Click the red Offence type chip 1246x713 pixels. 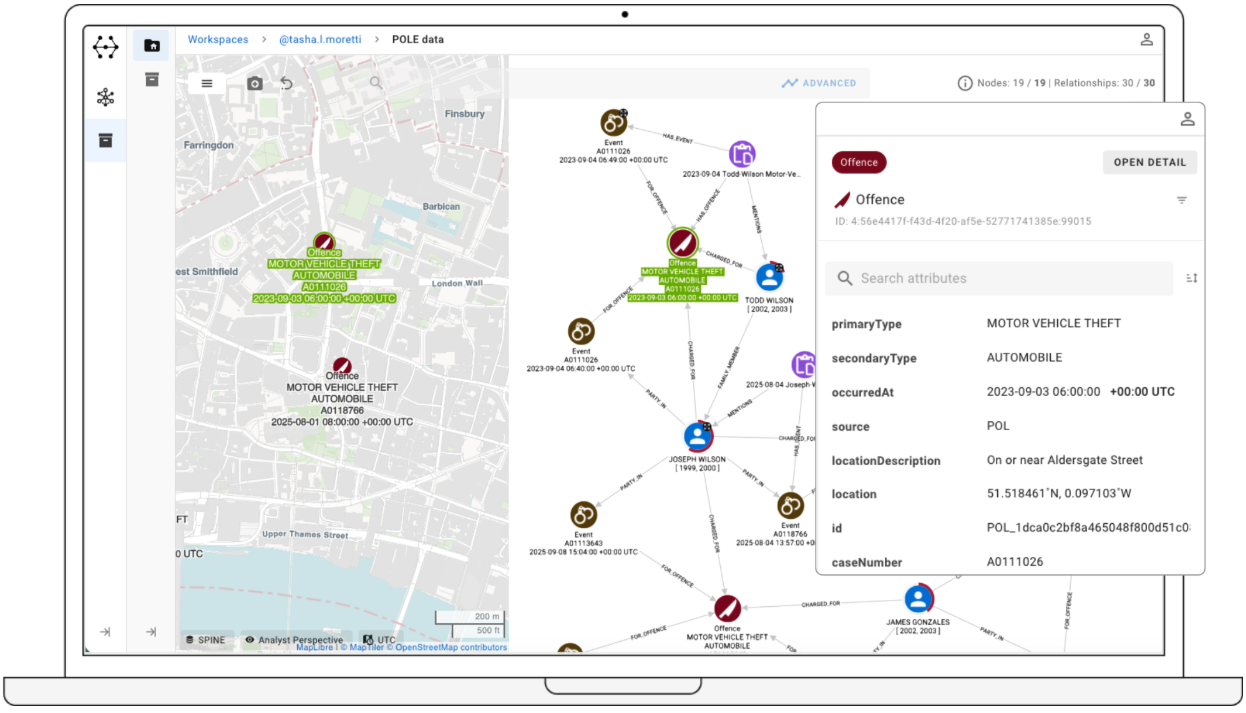pyautogui.click(x=859, y=162)
